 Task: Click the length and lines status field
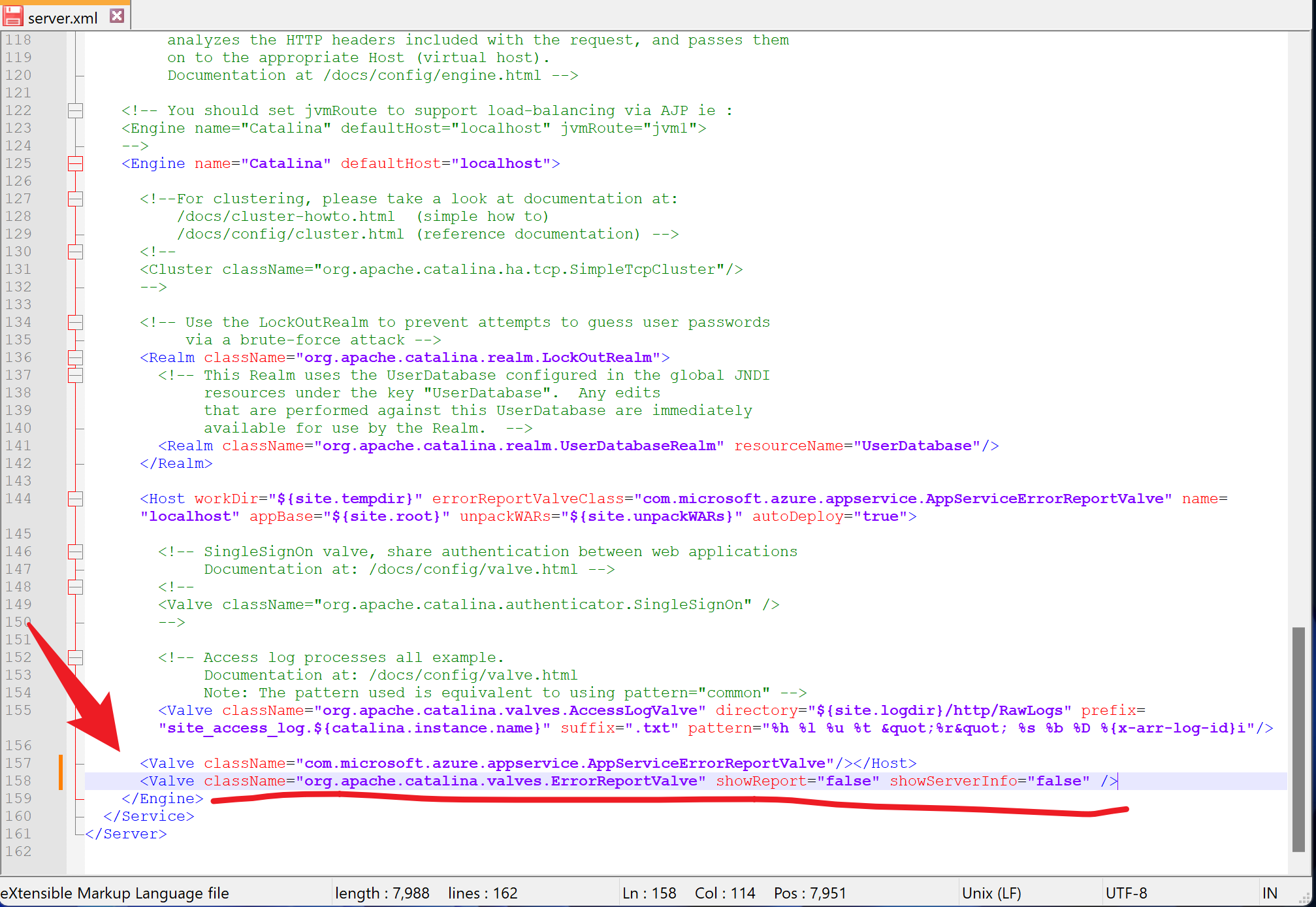[x=426, y=893]
